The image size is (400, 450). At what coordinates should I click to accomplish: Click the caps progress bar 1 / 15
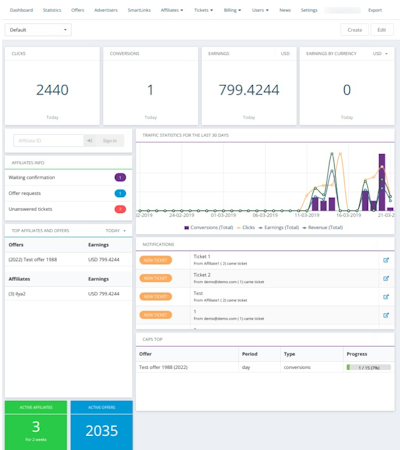point(369,367)
